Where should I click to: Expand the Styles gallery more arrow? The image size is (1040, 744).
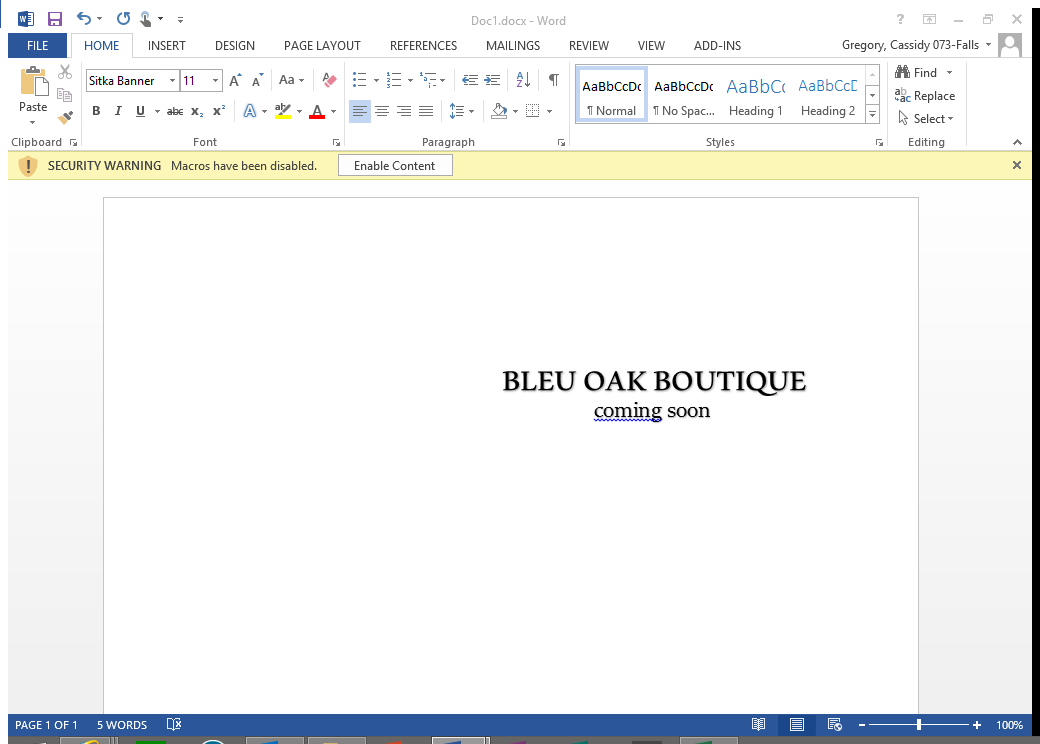(872, 115)
